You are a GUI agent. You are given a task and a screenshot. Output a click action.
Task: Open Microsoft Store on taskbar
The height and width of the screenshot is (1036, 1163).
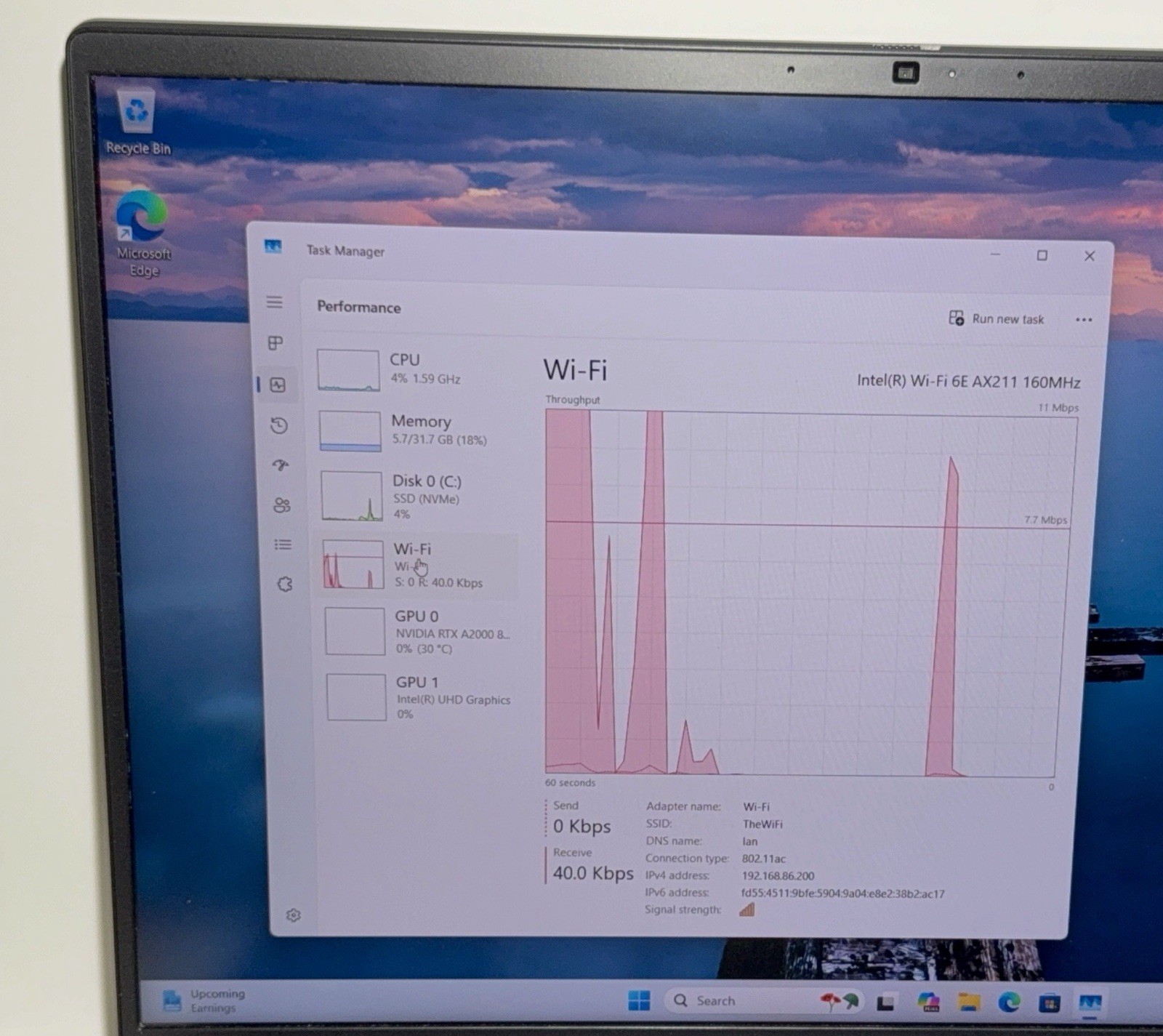[x=1049, y=1004]
